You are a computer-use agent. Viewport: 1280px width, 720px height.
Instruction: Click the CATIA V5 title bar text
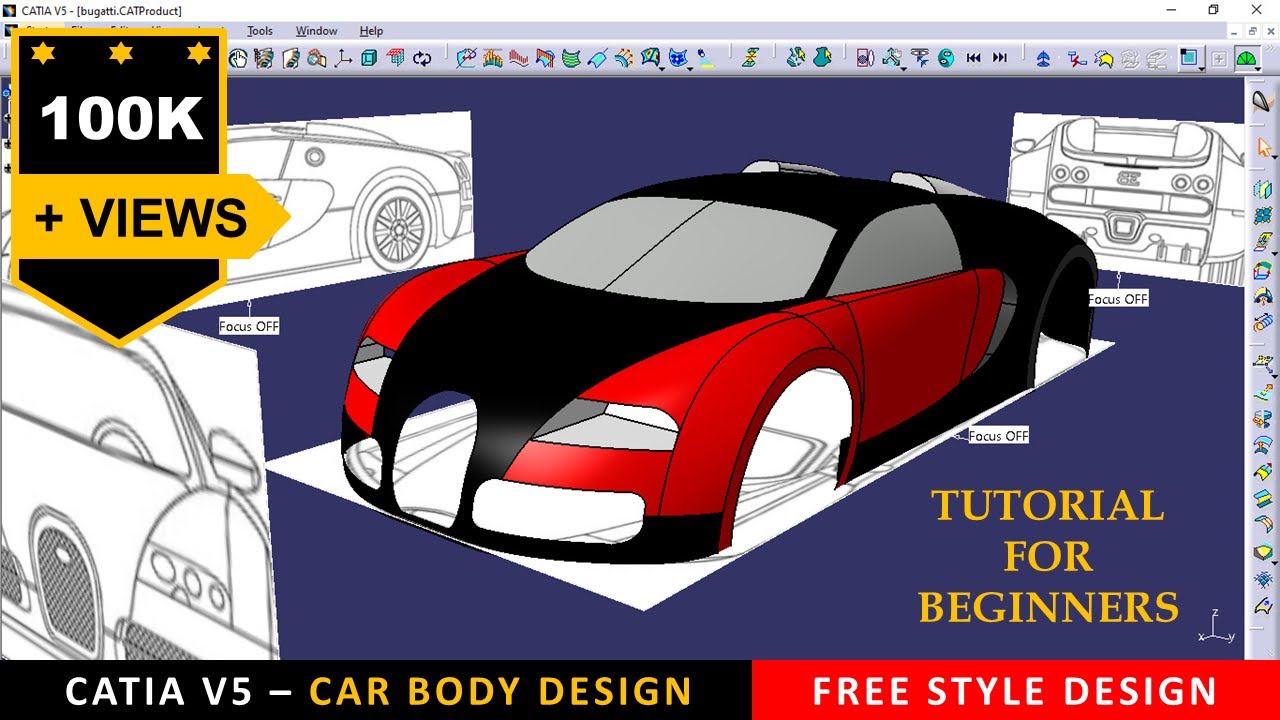point(101,10)
